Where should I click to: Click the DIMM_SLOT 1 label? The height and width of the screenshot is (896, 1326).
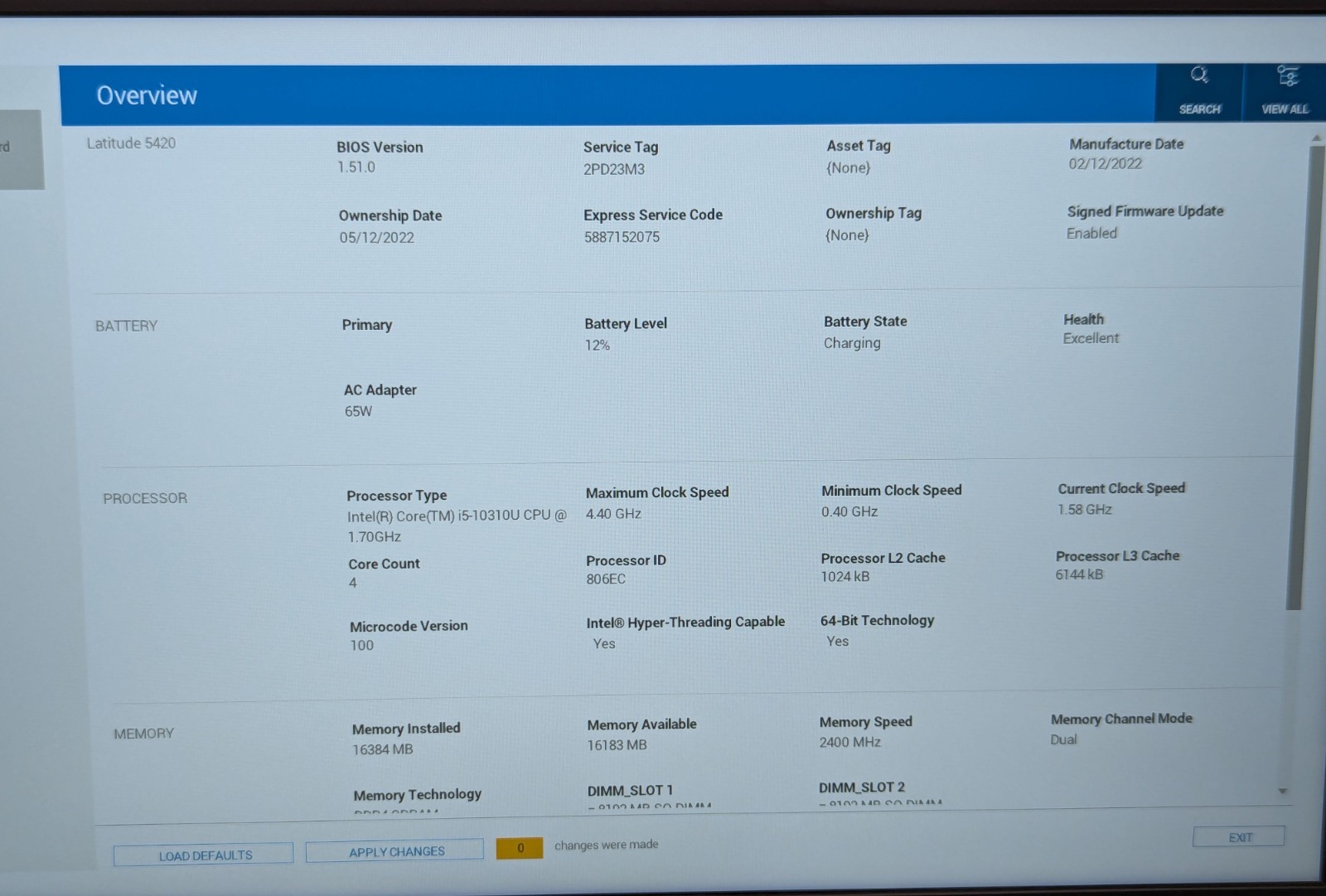click(x=630, y=790)
